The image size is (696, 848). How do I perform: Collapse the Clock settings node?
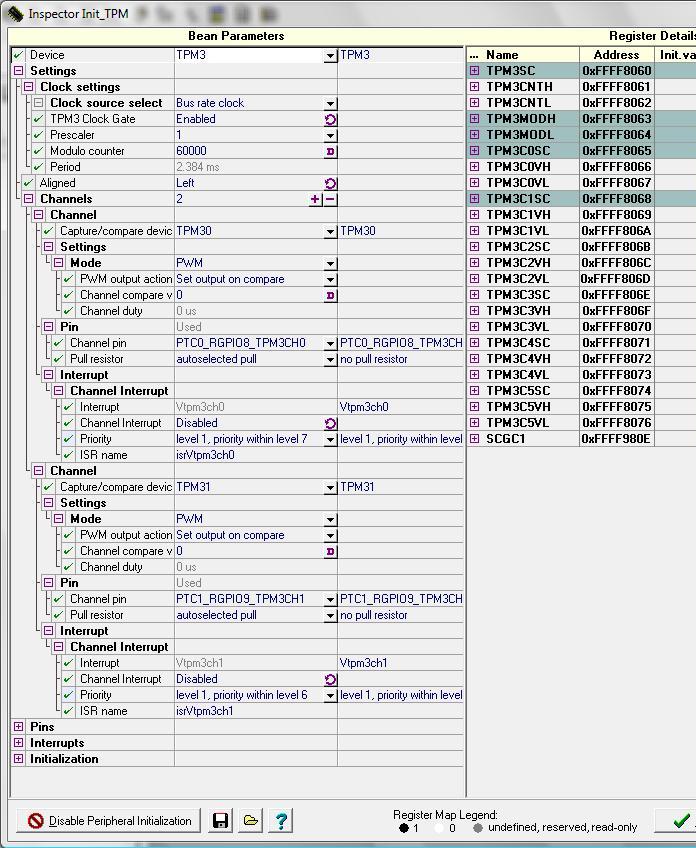tap(29, 87)
